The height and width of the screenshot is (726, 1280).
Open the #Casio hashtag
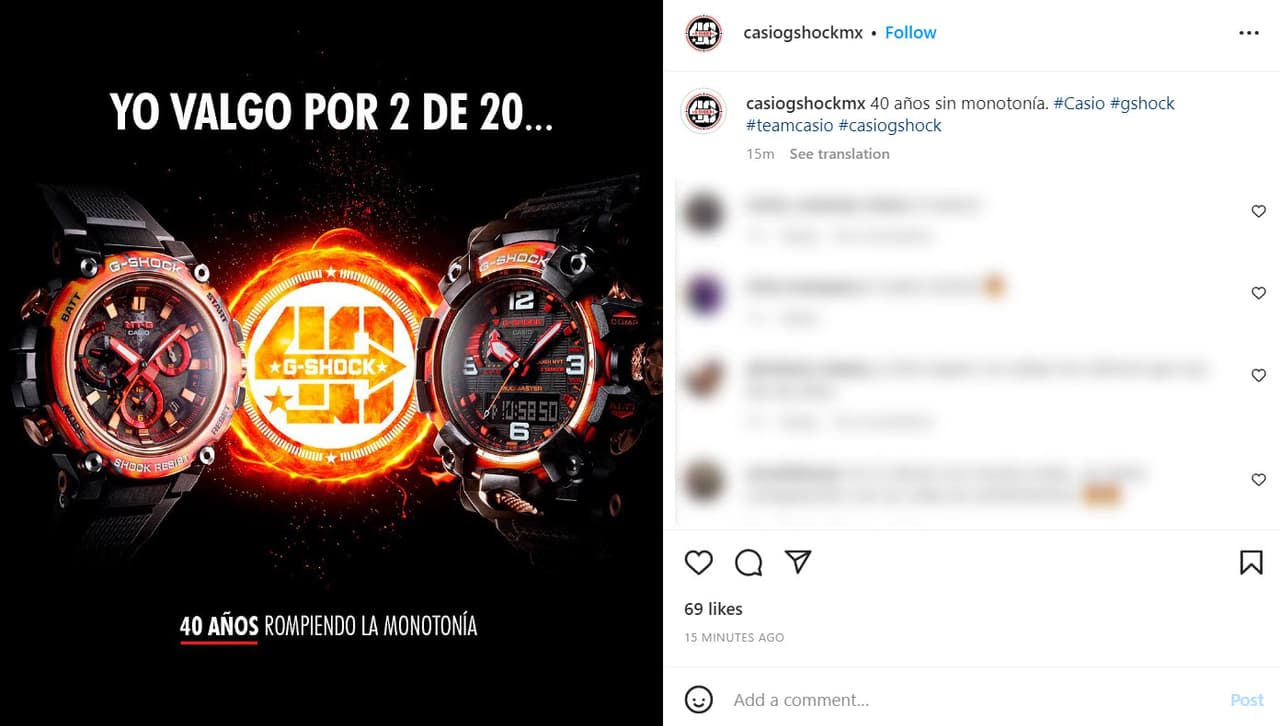(1079, 103)
